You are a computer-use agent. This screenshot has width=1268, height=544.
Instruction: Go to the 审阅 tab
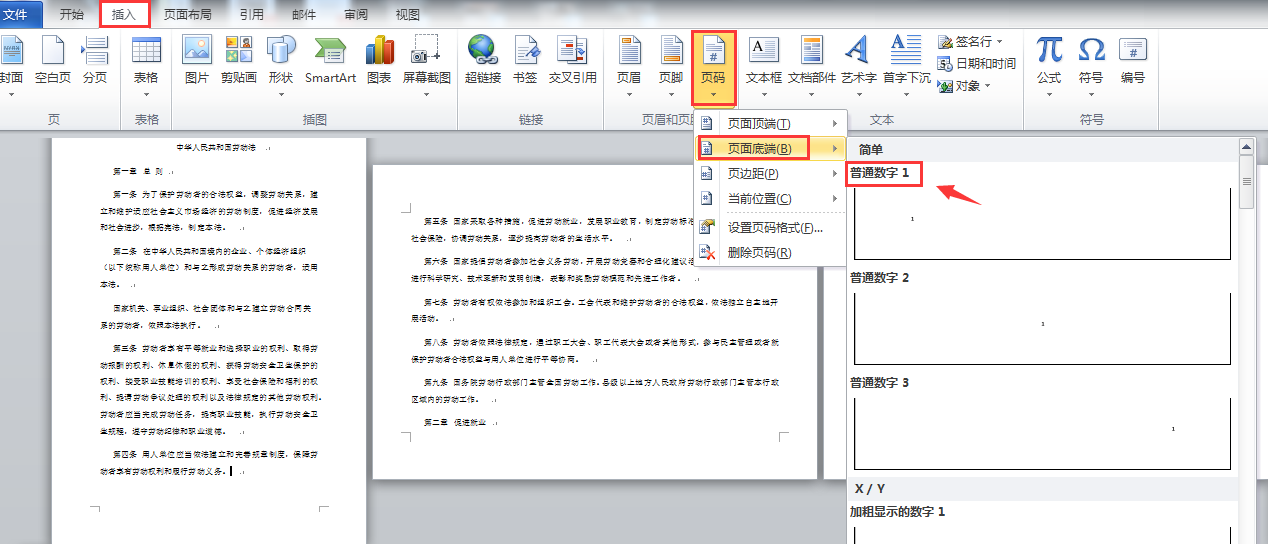(x=355, y=15)
